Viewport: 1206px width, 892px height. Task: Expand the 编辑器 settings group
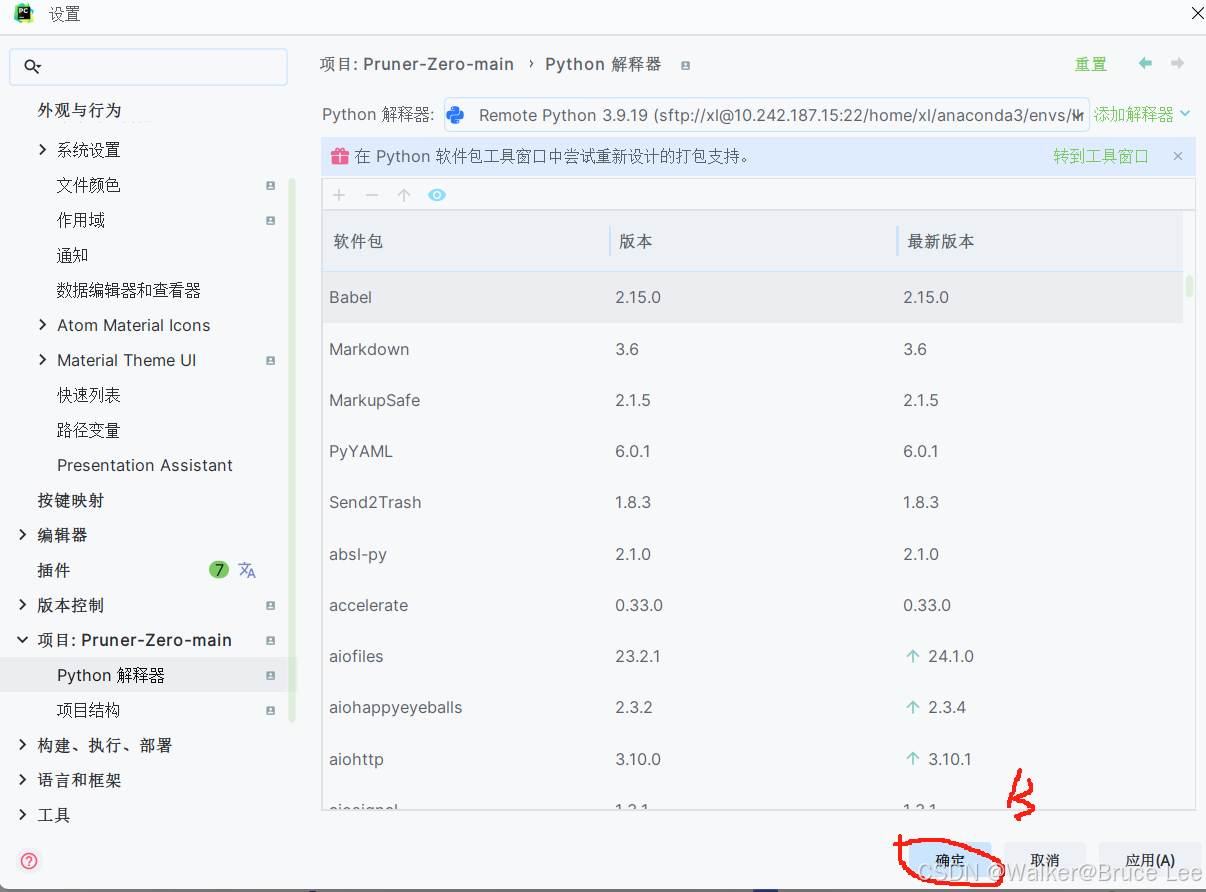tap(23, 535)
